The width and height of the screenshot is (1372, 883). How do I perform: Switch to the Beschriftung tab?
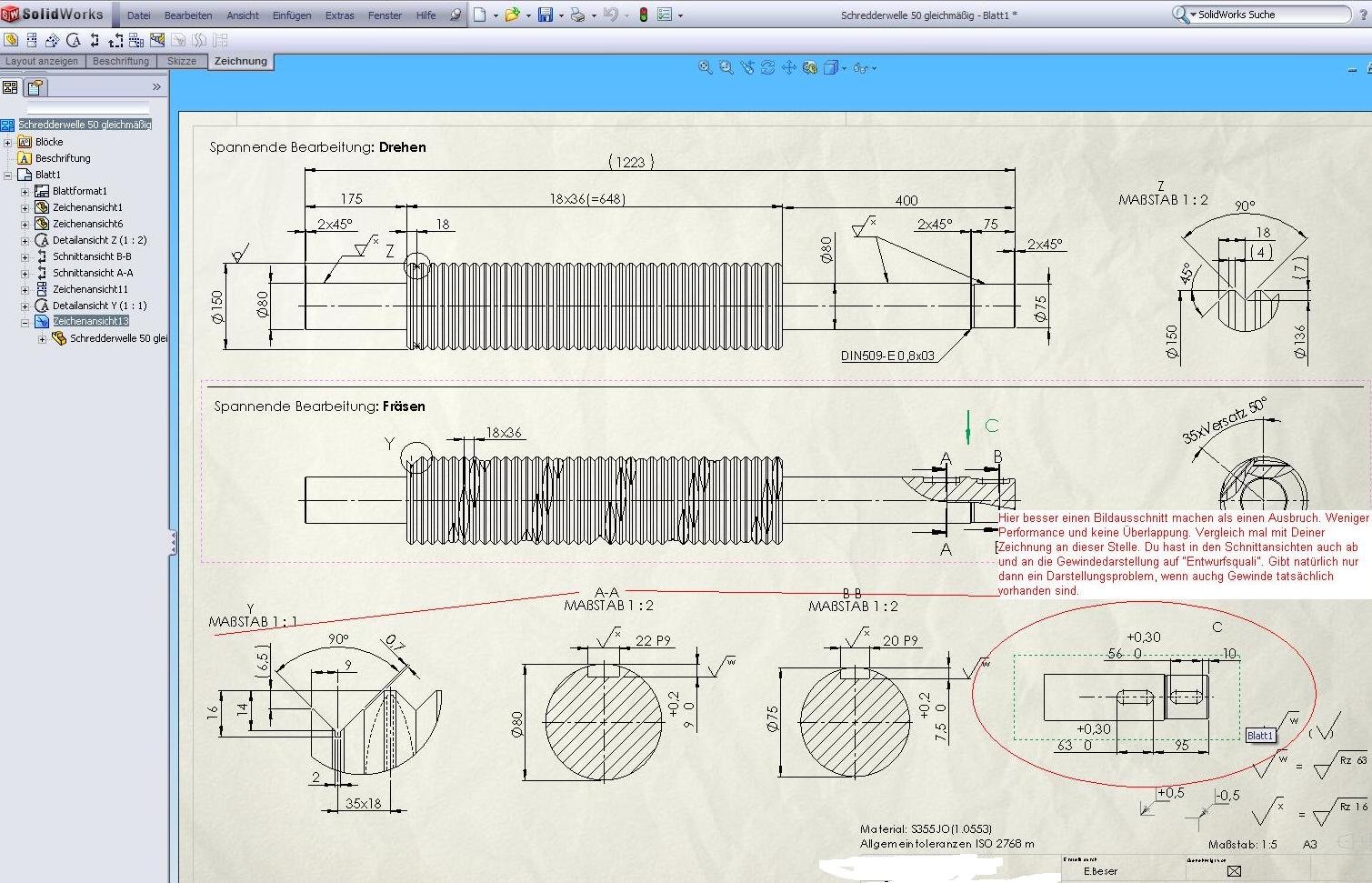pos(121,61)
